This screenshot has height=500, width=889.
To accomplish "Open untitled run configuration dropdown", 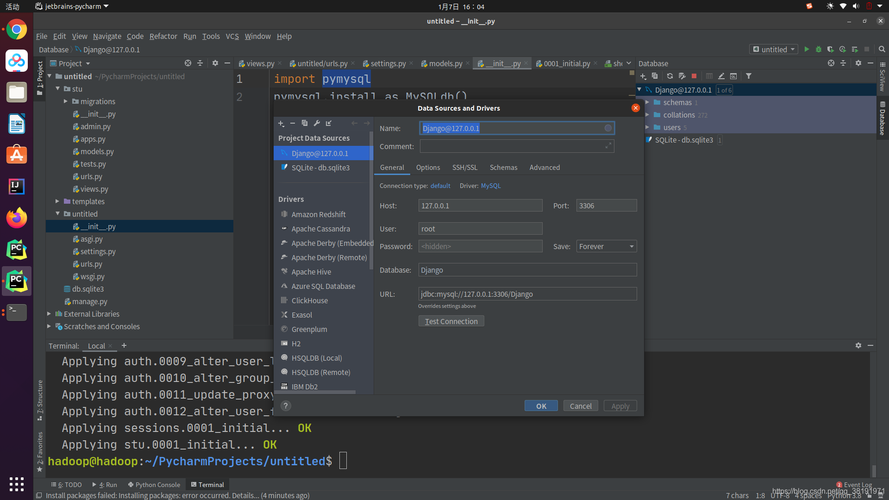I will coord(774,49).
